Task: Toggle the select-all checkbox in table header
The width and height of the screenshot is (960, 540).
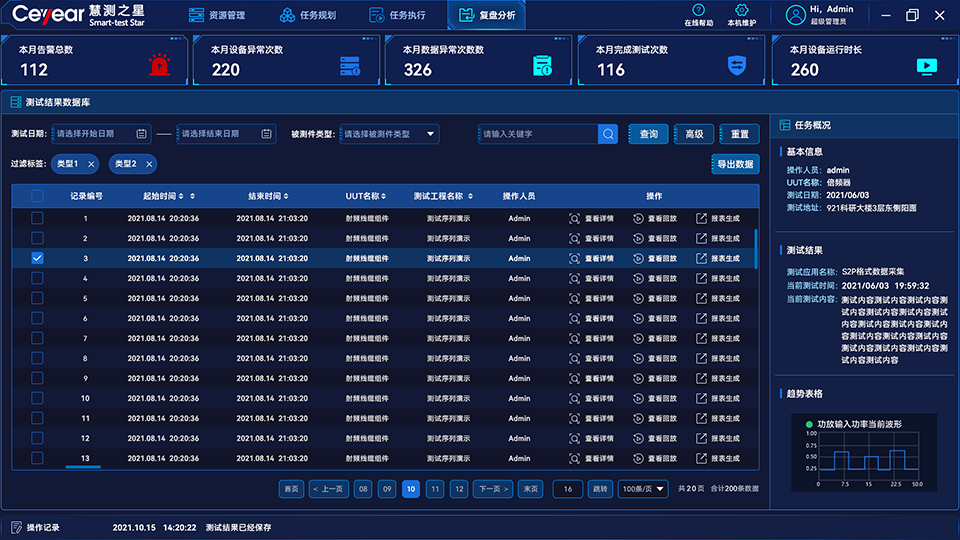Action: 37,196
